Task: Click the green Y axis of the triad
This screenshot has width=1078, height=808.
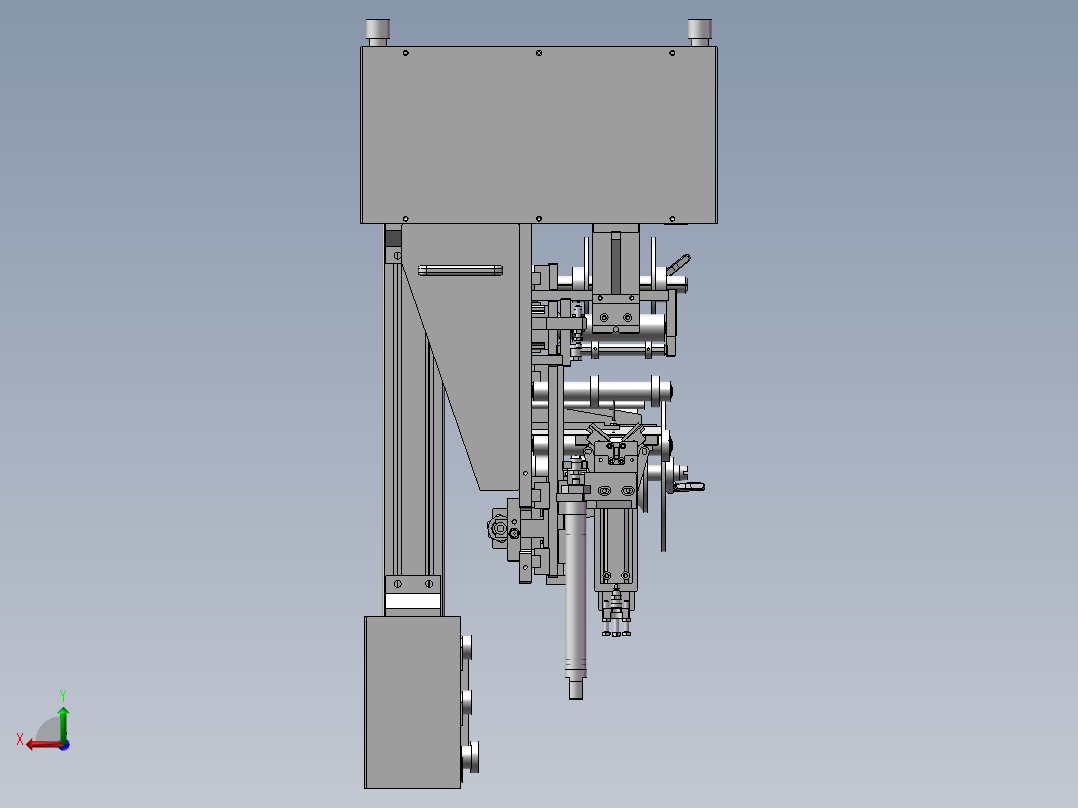Action: [x=63, y=723]
